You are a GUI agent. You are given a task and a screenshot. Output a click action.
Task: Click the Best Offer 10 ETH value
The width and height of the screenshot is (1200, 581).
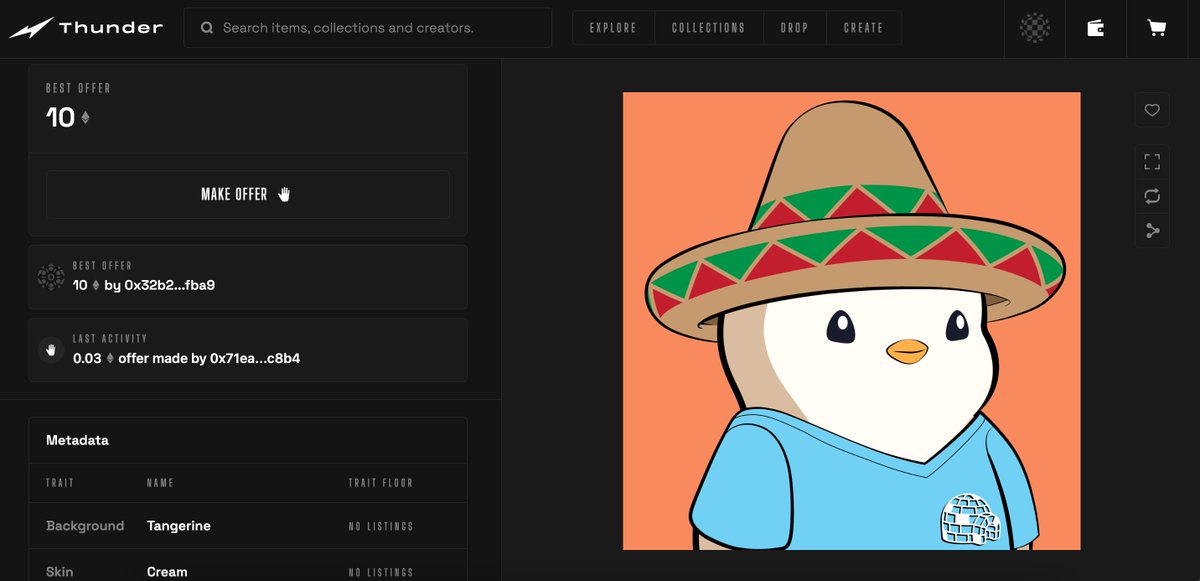click(x=68, y=118)
